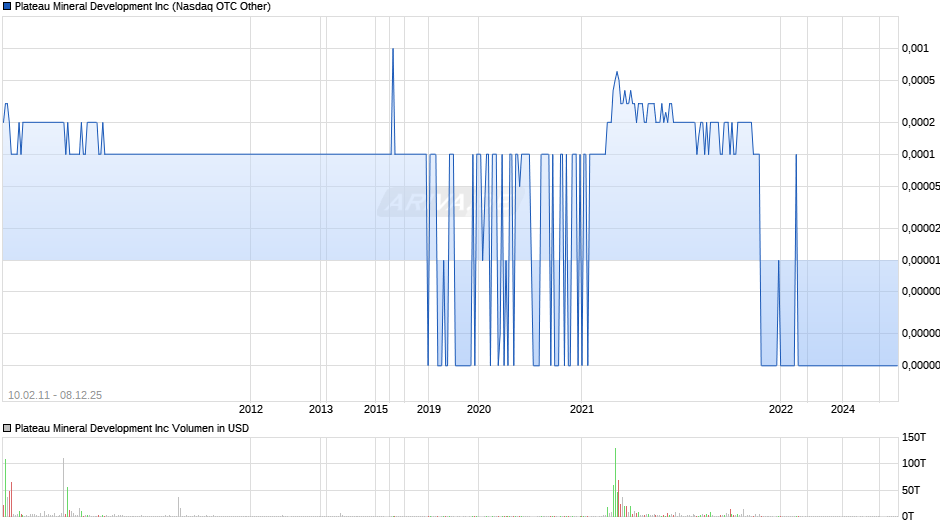Viewport: 940px width, 526px height.
Task: Click the 2019 x-axis label
Action: tap(429, 409)
